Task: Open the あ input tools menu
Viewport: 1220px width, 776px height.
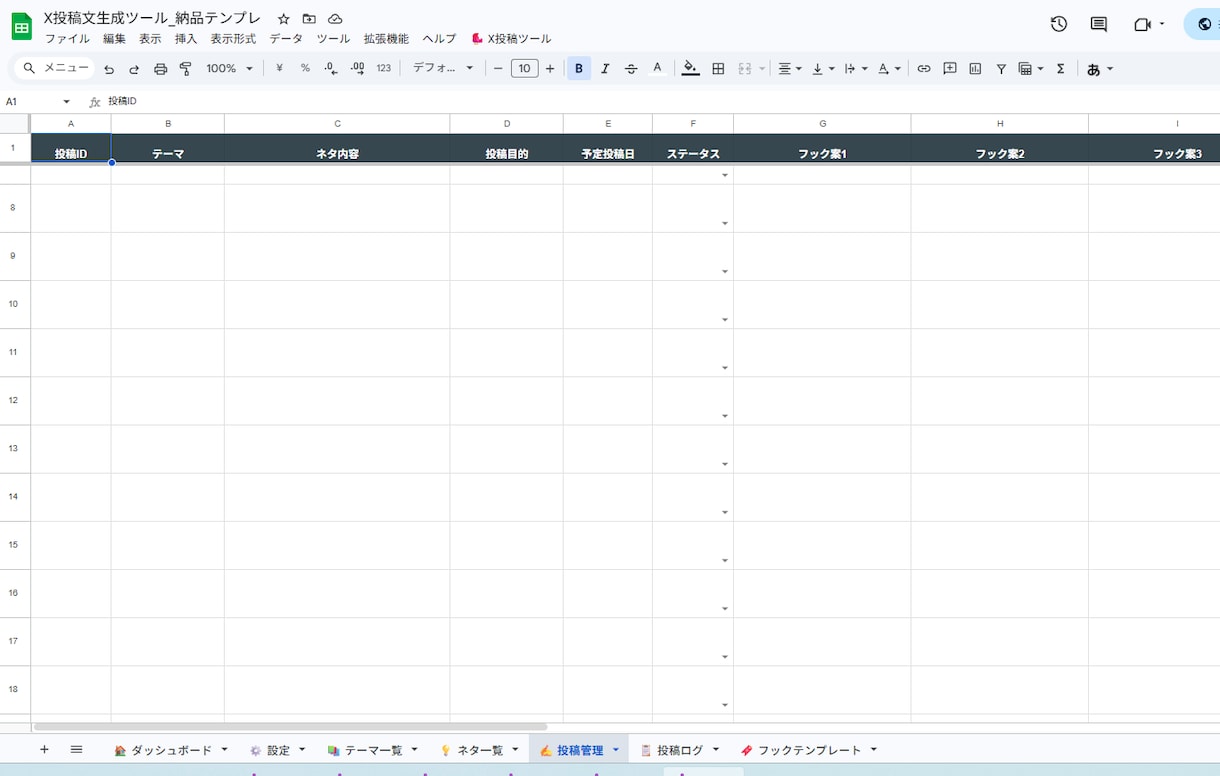Action: pyautogui.click(x=1100, y=69)
